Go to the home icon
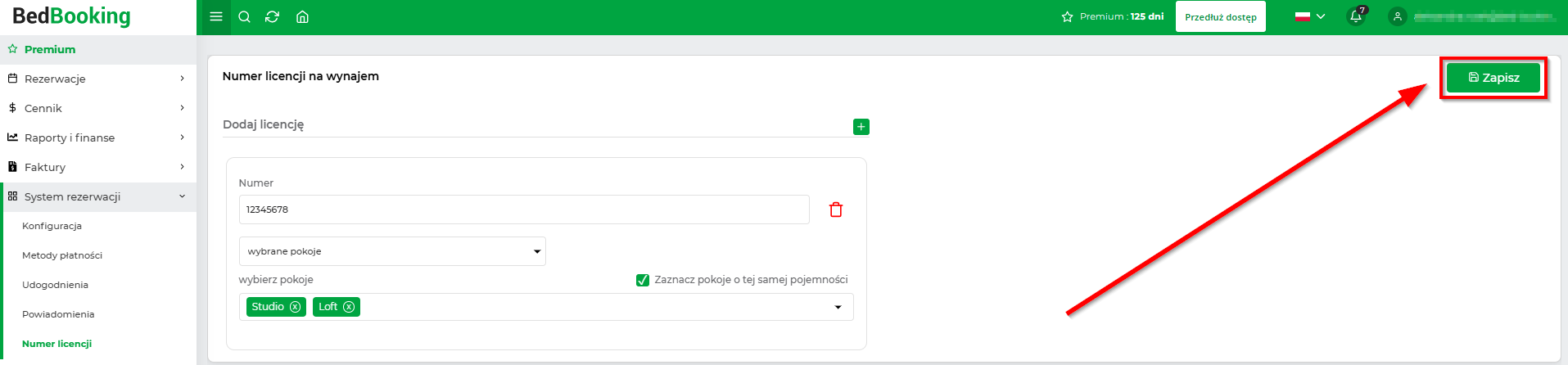The image size is (1568, 365). coord(302,16)
